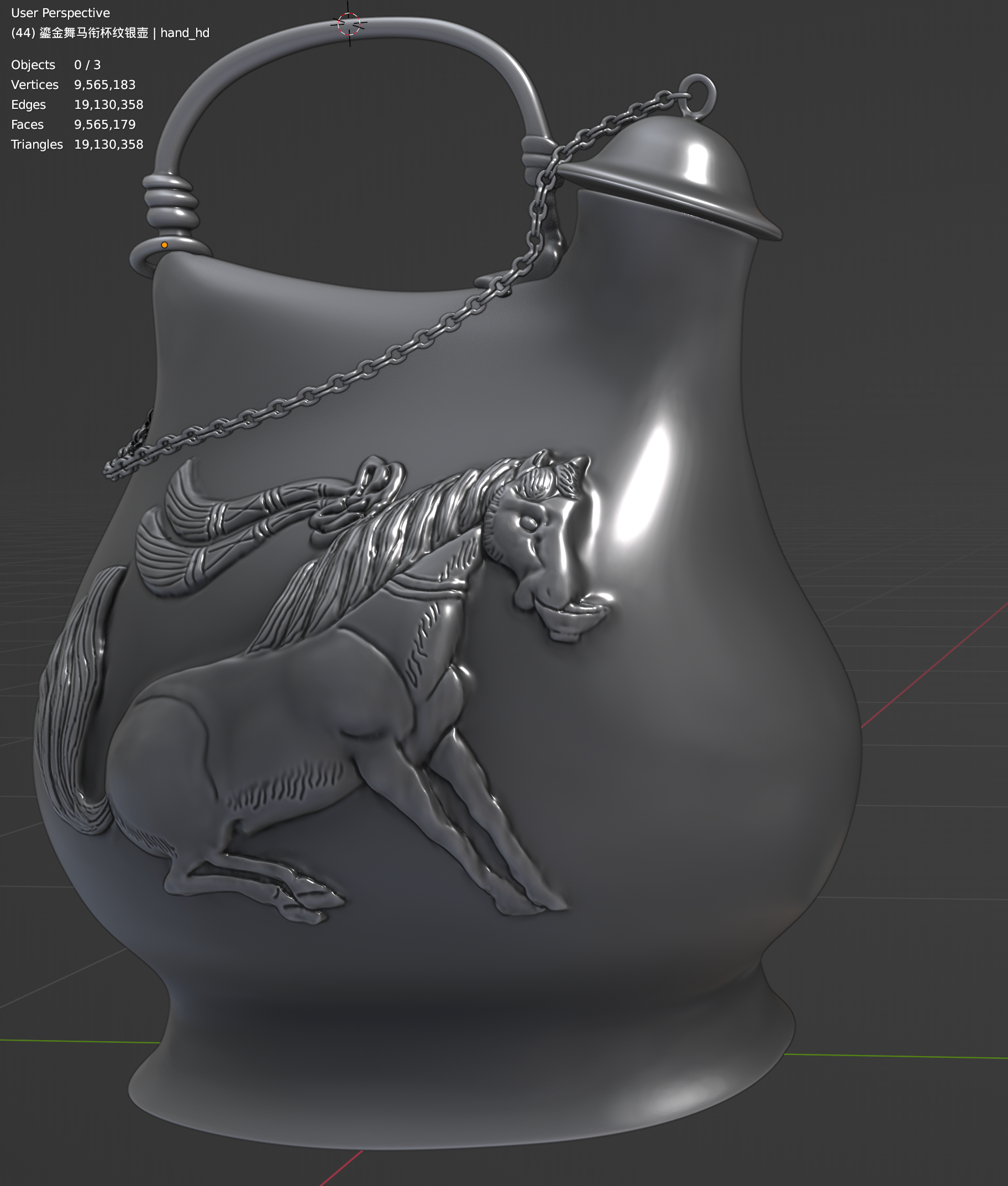Click the 'Faces' statistics label

point(28,124)
